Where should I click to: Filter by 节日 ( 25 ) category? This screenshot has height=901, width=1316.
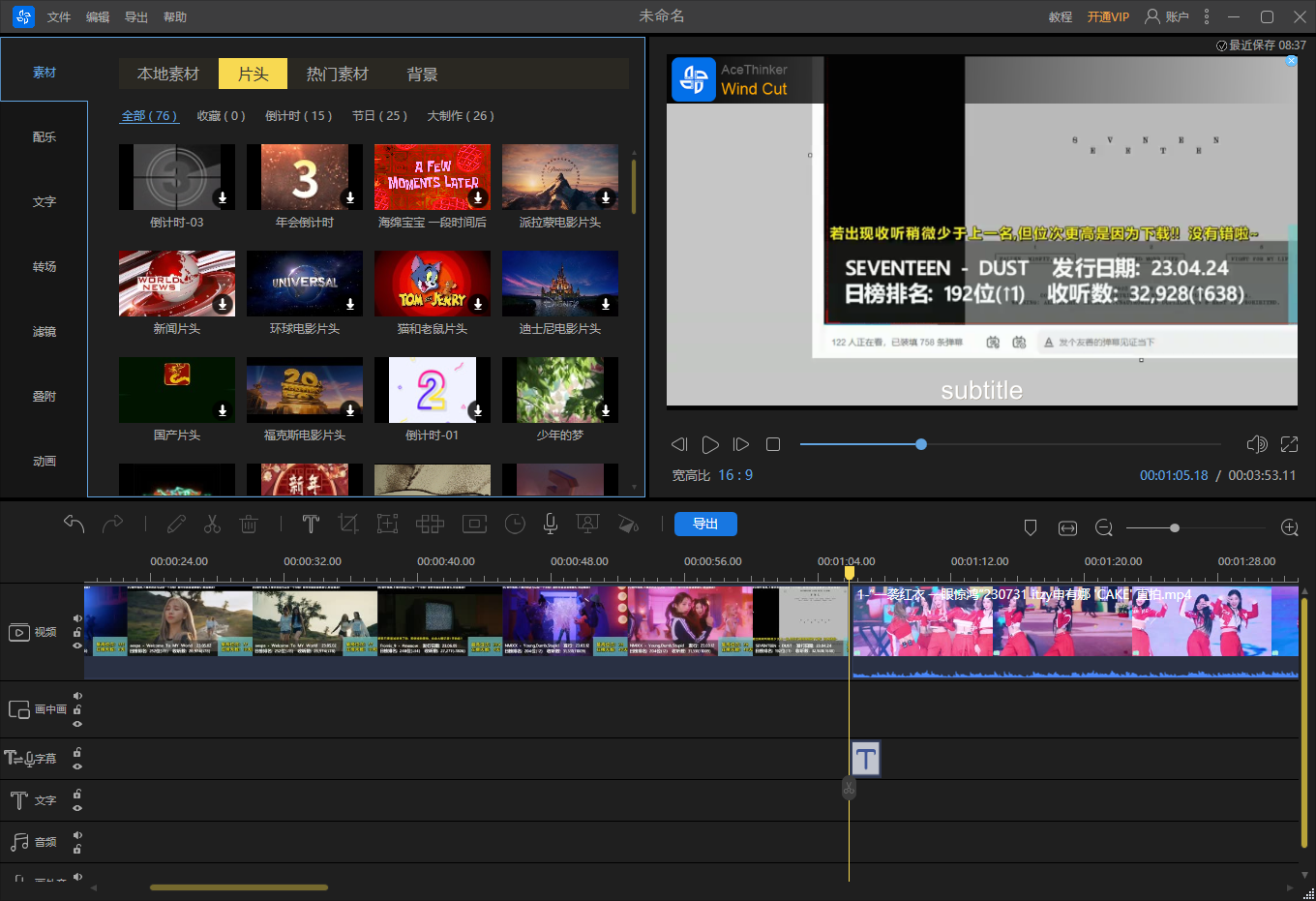pos(380,115)
